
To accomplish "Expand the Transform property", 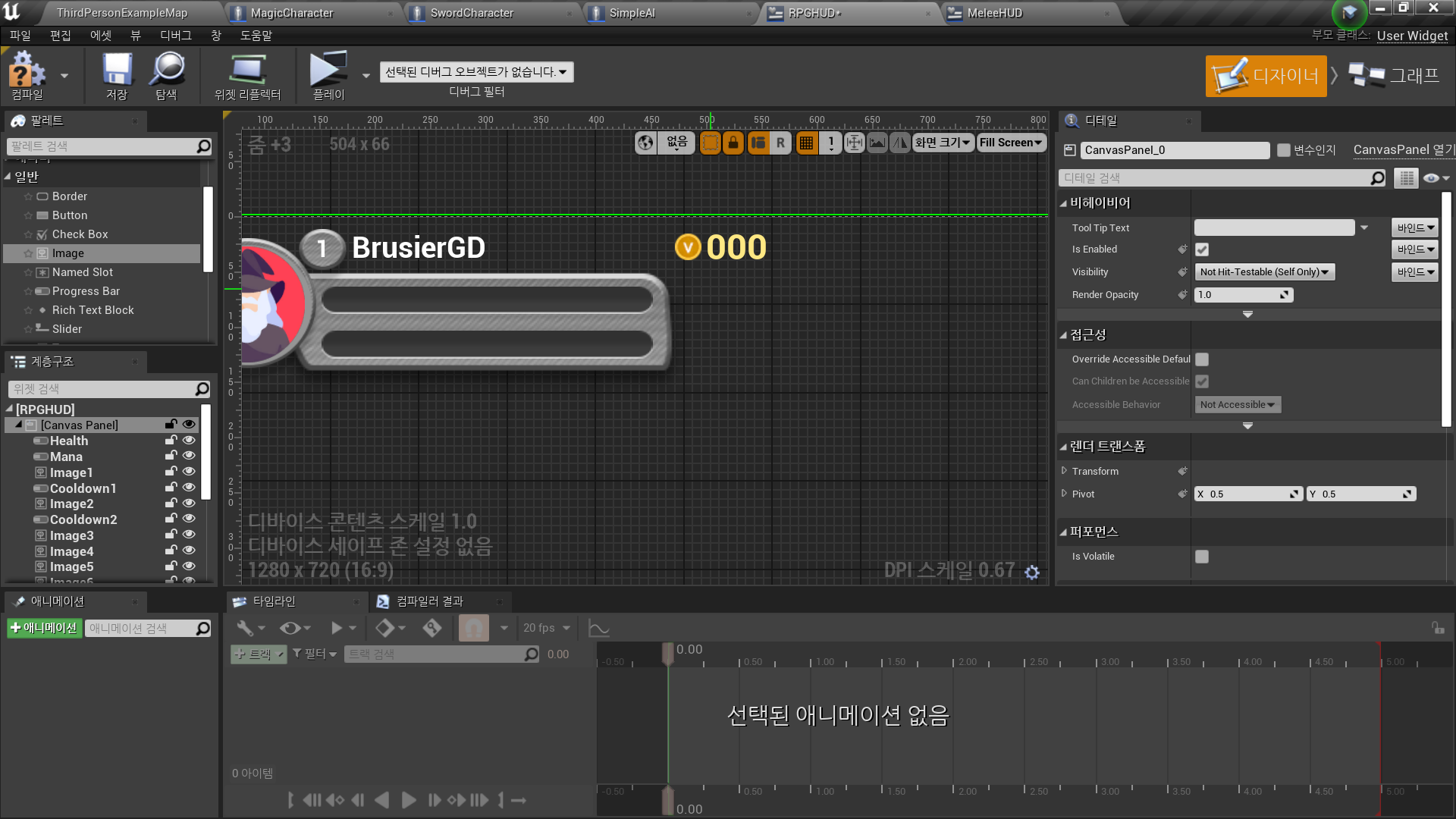I will pyautogui.click(x=1064, y=471).
